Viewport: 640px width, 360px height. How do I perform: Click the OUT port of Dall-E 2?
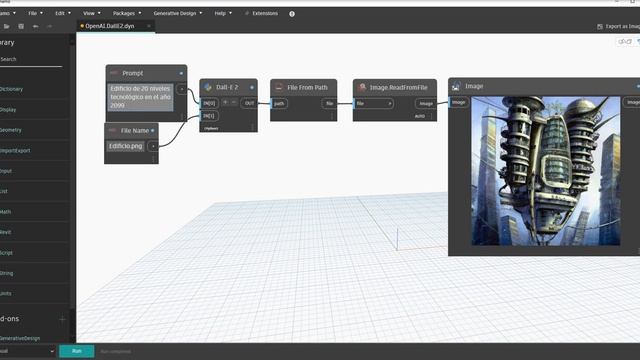tap(249, 103)
